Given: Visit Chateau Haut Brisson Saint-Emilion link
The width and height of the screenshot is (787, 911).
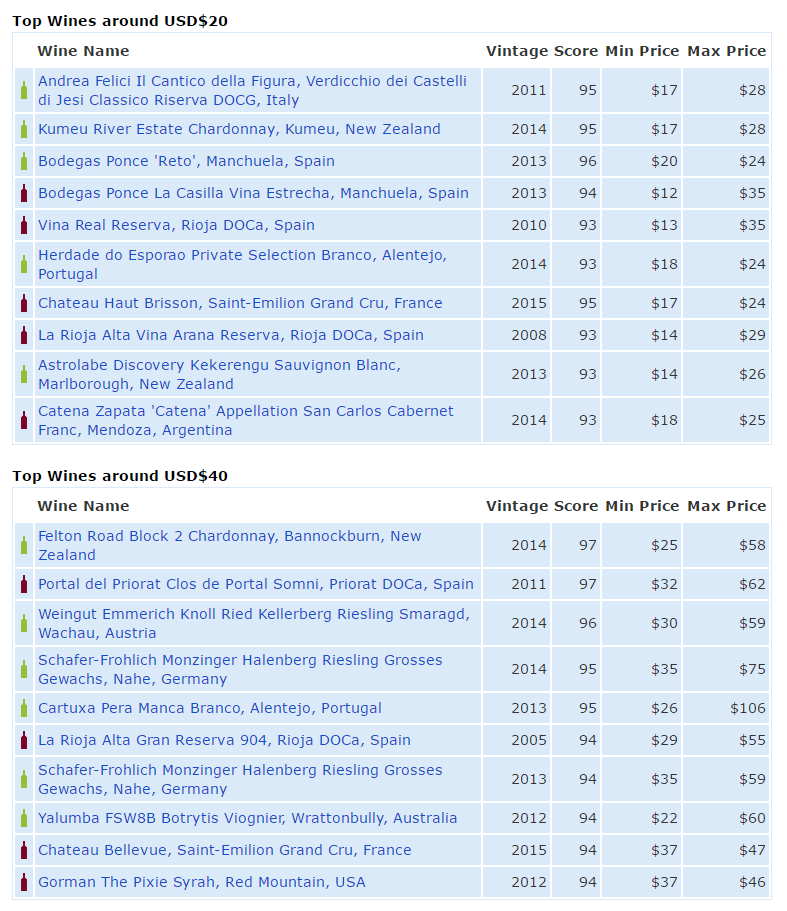Looking at the screenshot, I should [x=240, y=303].
